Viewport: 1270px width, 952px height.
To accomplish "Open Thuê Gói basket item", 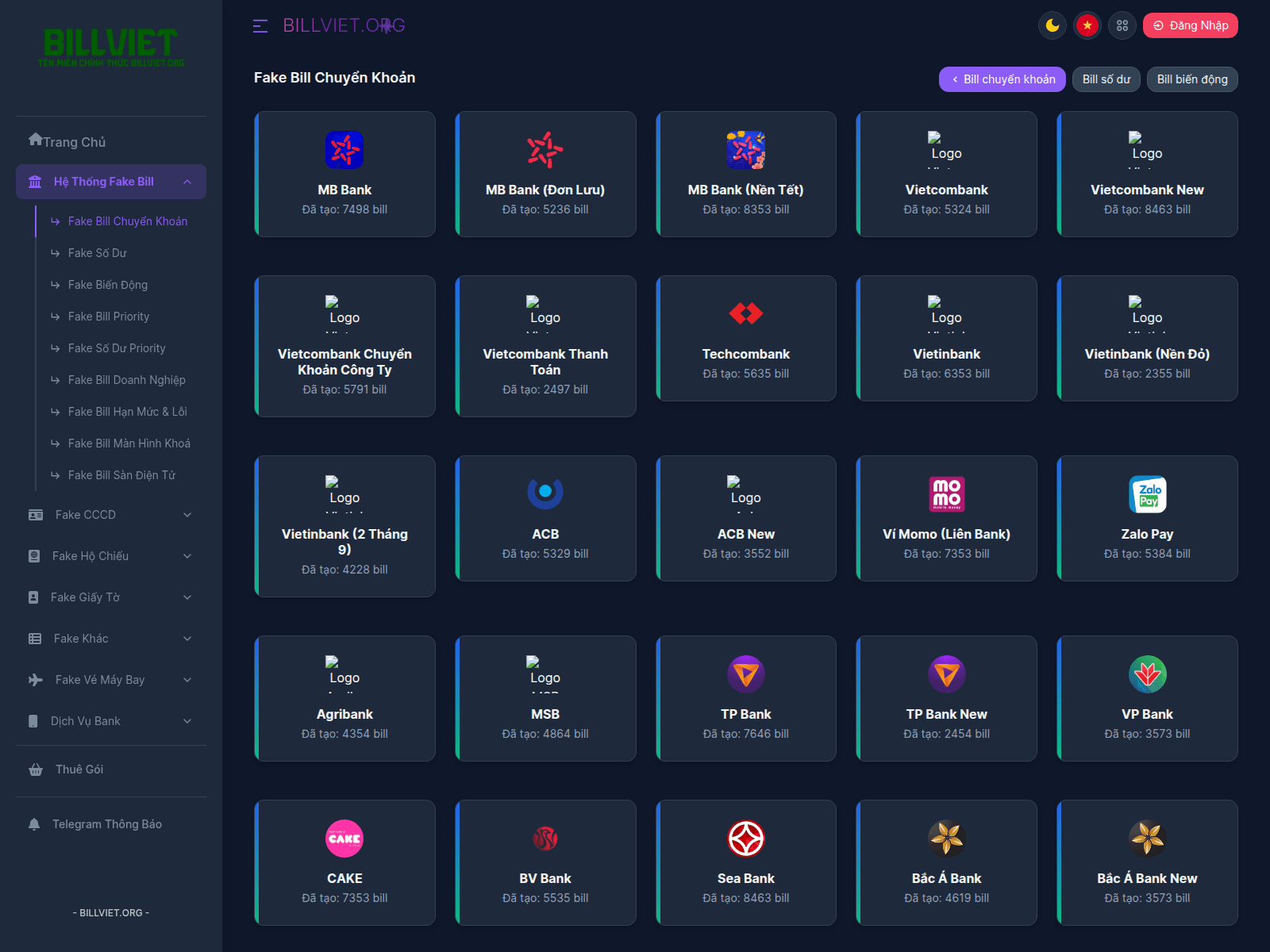I will click(x=111, y=770).
